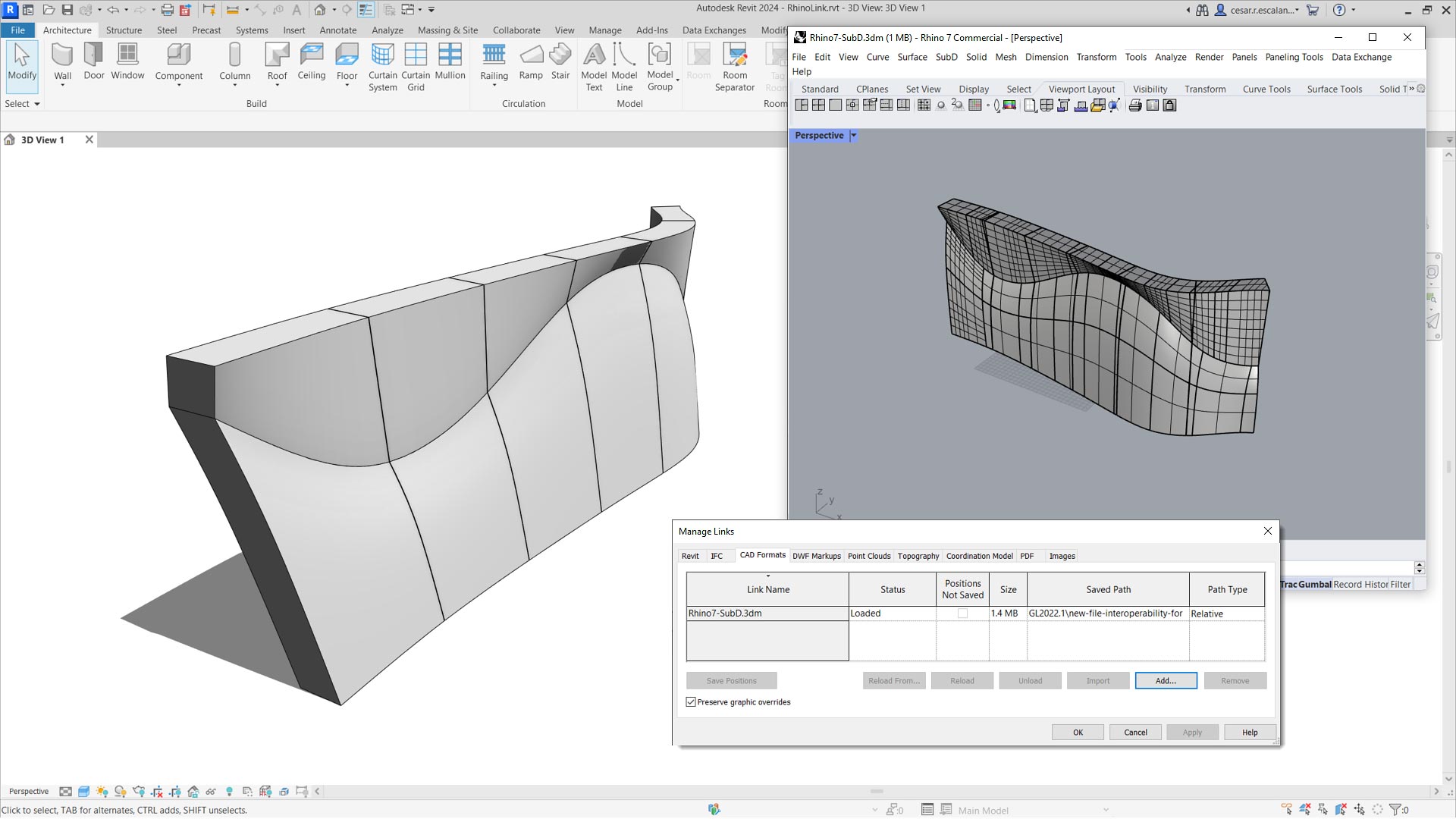Viewport: 1456px width, 819px height.
Task: Switch to the CAD Formats tab
Action: [x=761, y=555]
